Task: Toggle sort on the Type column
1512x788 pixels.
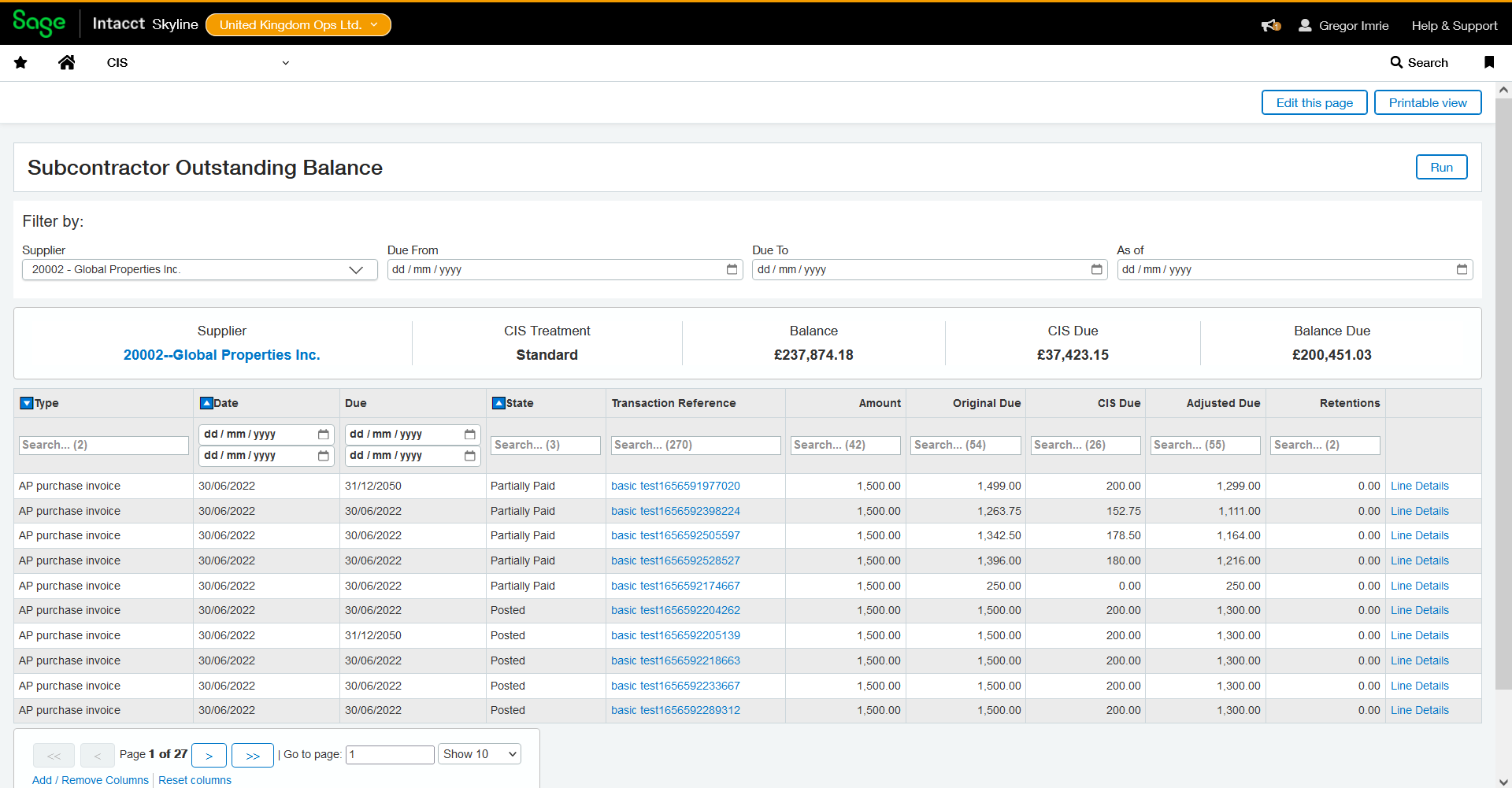Action: (x=27, y=403)
